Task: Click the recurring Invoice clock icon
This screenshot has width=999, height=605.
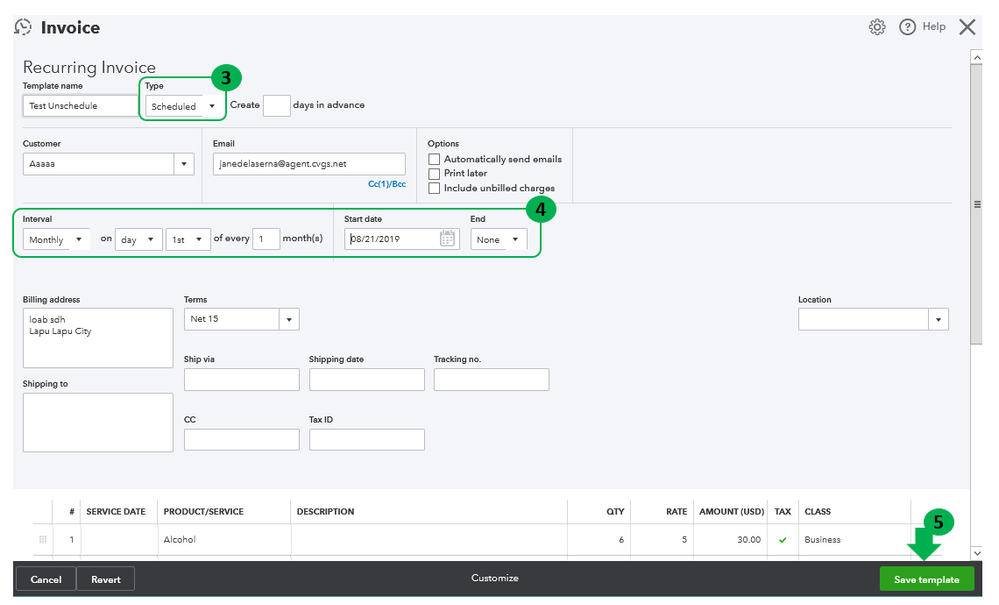Action: coord(22,27)
